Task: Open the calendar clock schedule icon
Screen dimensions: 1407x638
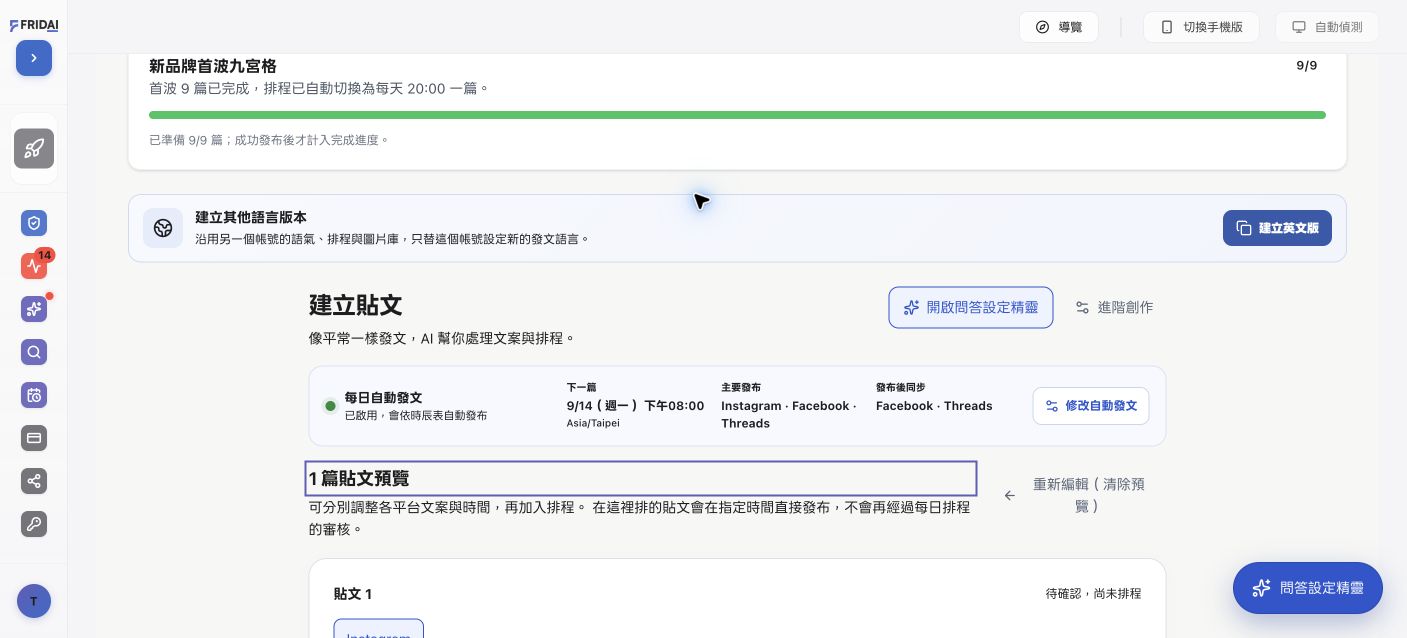Action: click(x=34, y=395)
